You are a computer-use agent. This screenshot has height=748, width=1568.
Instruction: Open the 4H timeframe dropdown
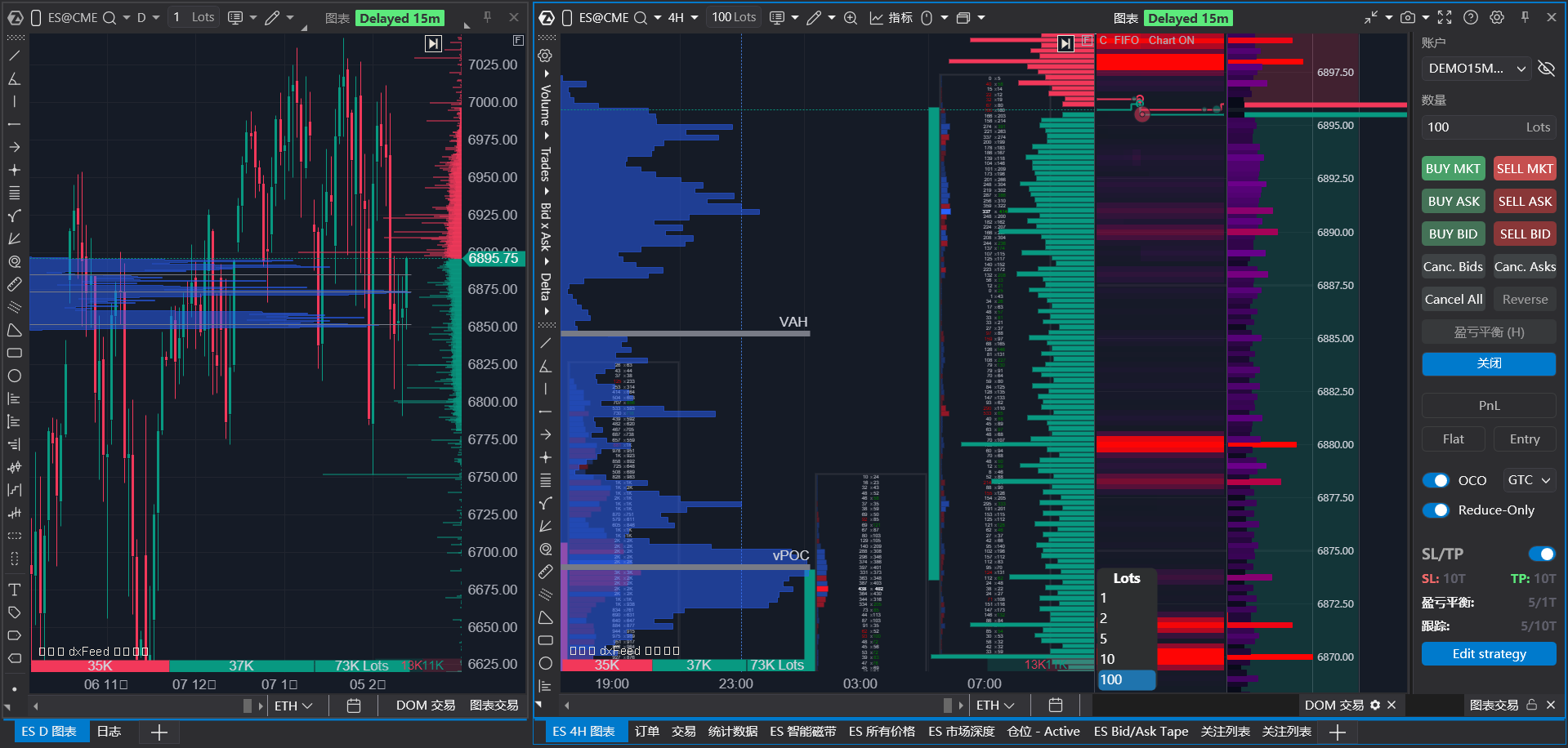[683, 17]
